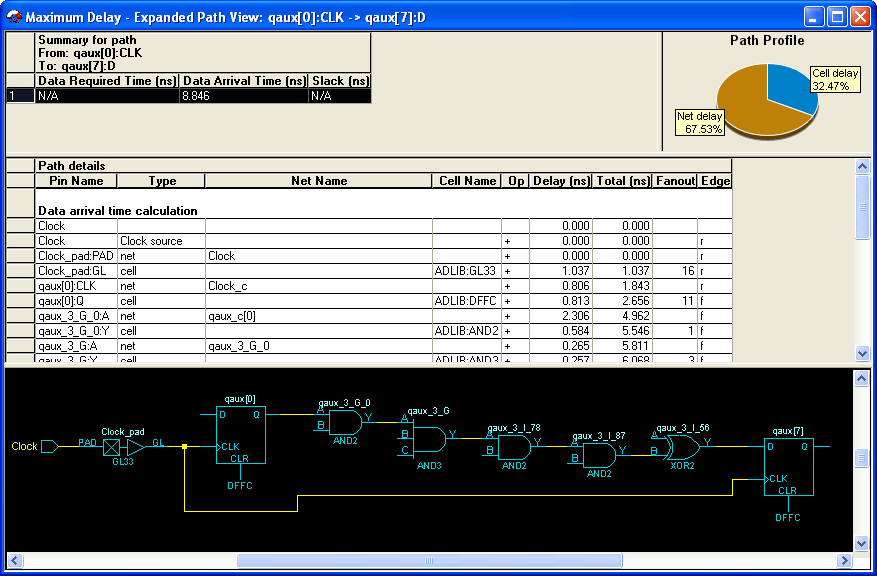Select the qaux_3_G_0 AND2 gate
Image resolution: width=877 pixels, height=576 pixels.
tap(346, 423)
